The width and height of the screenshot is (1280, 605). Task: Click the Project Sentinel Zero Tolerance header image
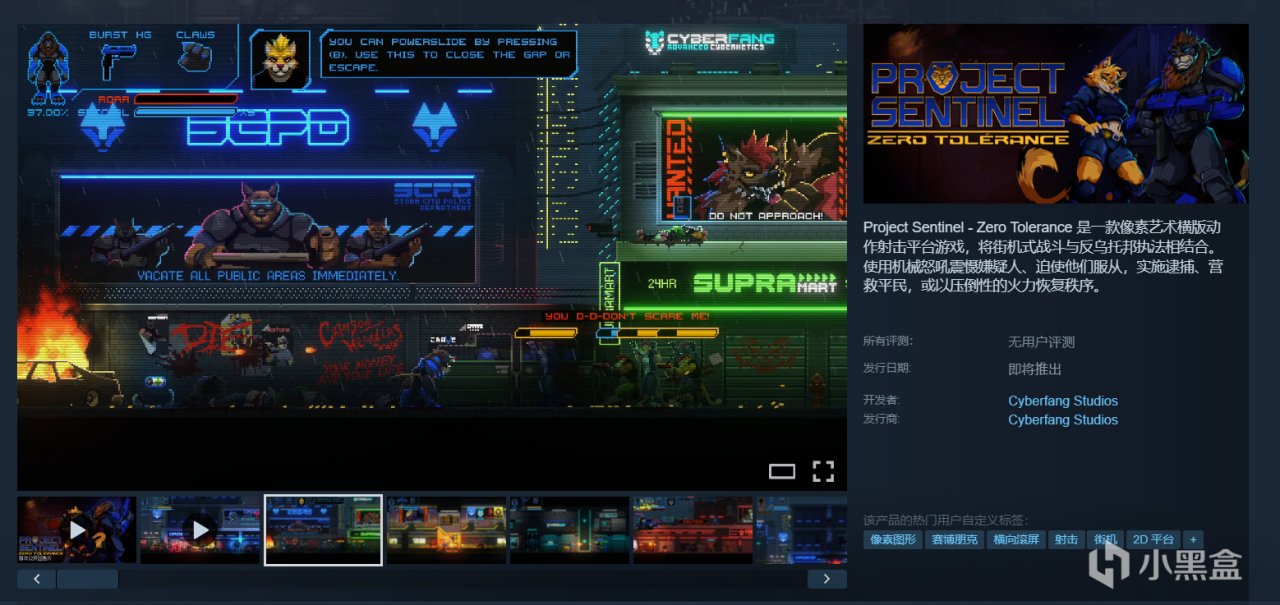1056,114
